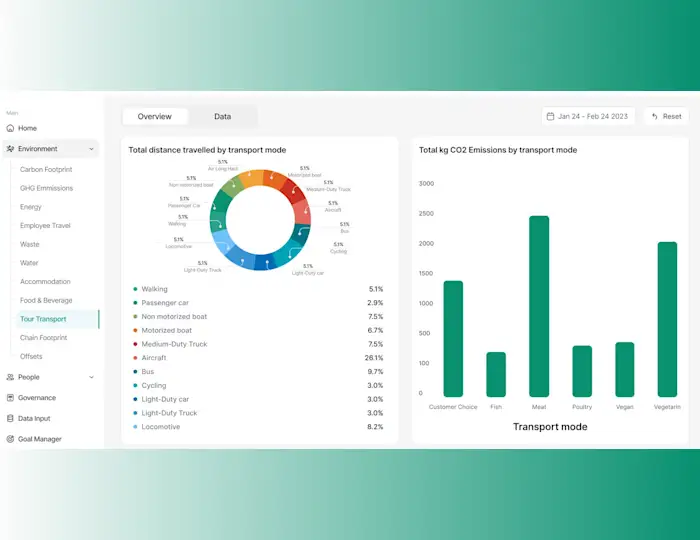The height and width of the screenshot is (540, 700).
Task: Click the Poultry bar in chart
Action: [x=582, y=371]
